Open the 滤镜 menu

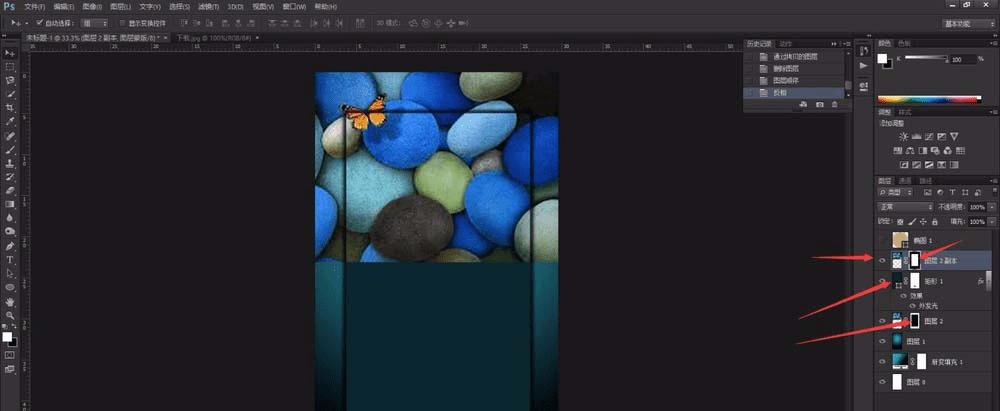[x=209, y=6]
